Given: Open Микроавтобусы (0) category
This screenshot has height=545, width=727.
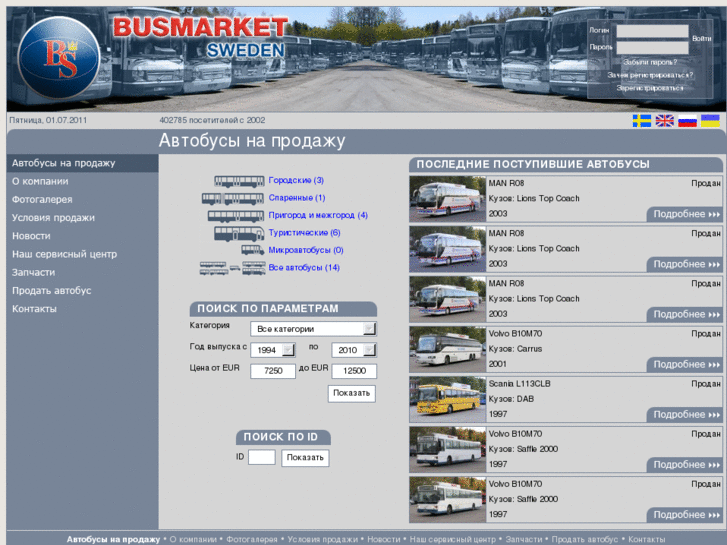Looking at the screenshot, I should coord(306,250).
